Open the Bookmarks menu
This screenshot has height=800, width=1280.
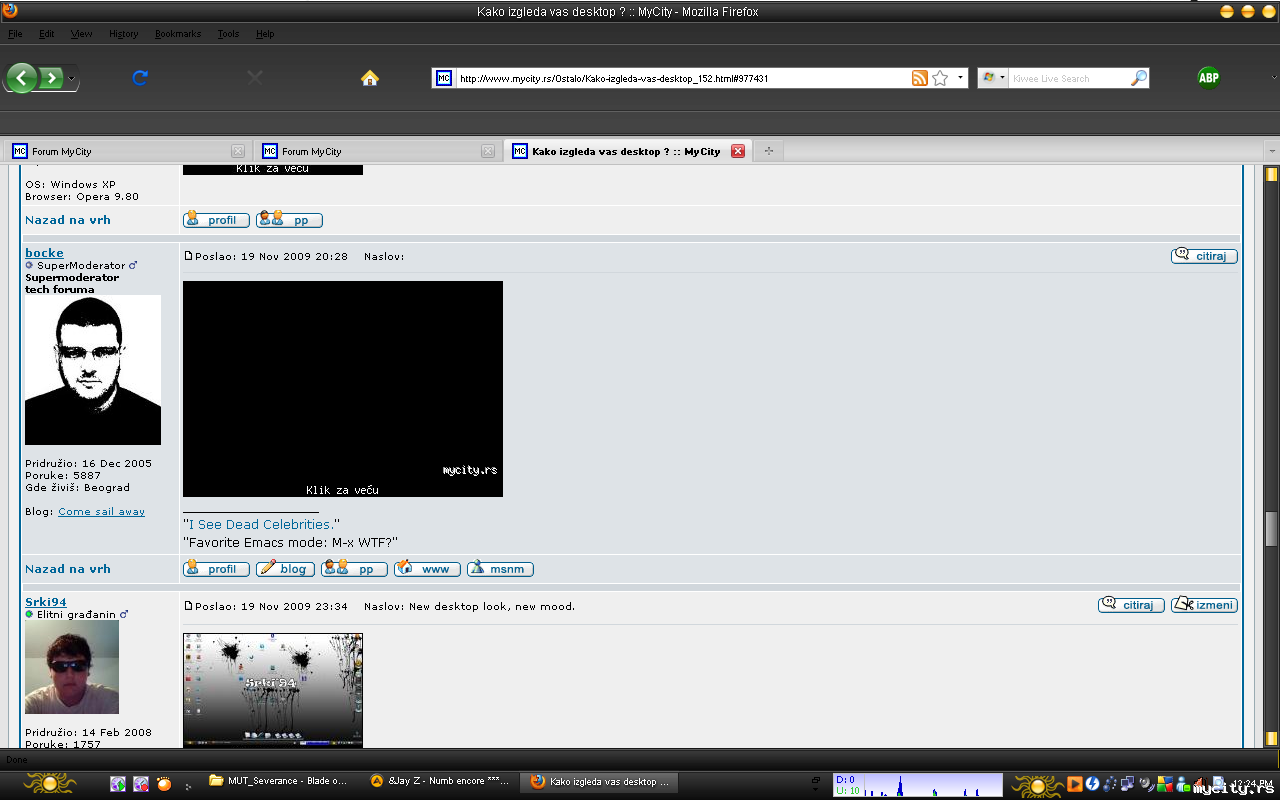point(178,34)
